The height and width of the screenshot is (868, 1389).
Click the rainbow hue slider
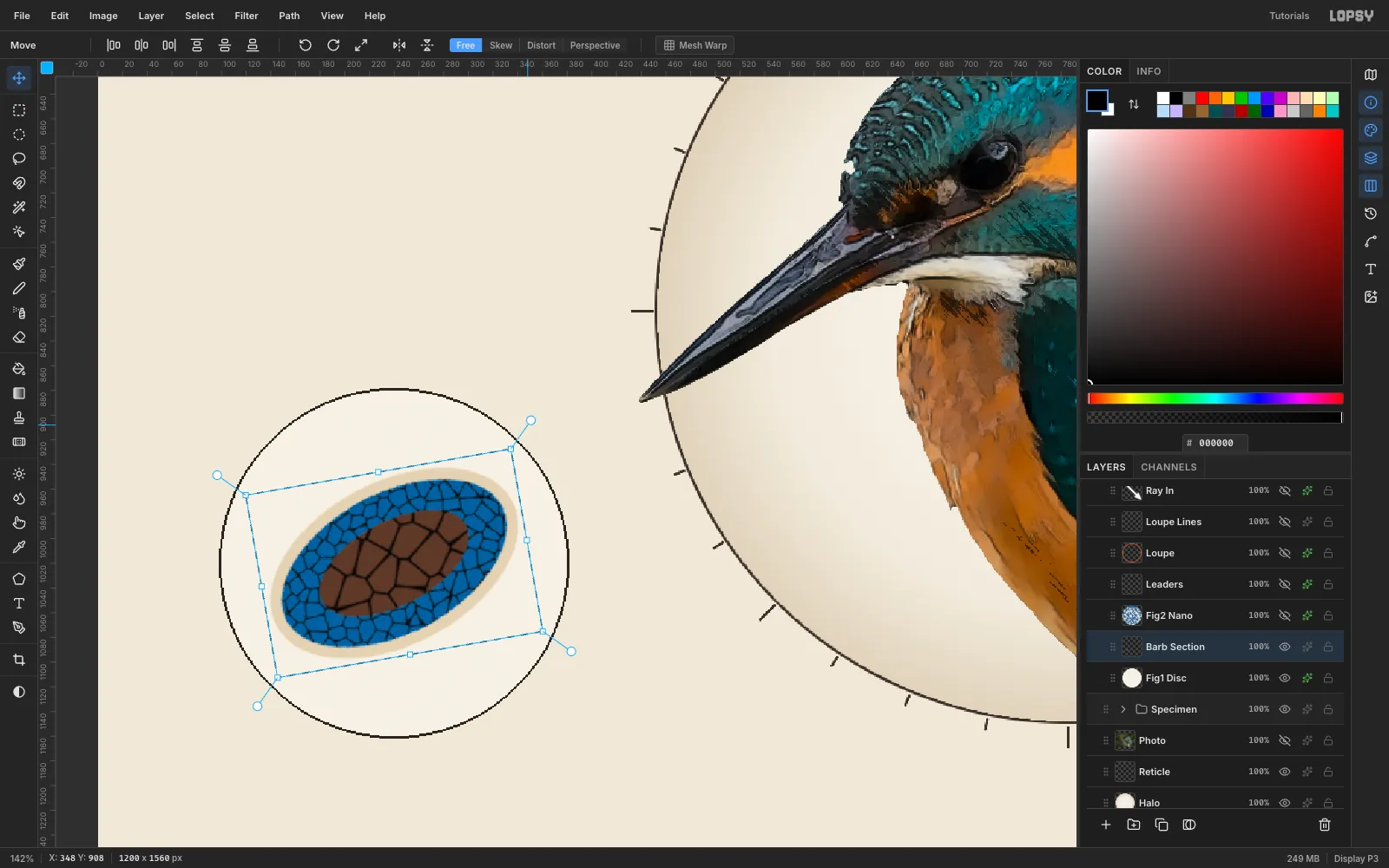(1215, 398)
